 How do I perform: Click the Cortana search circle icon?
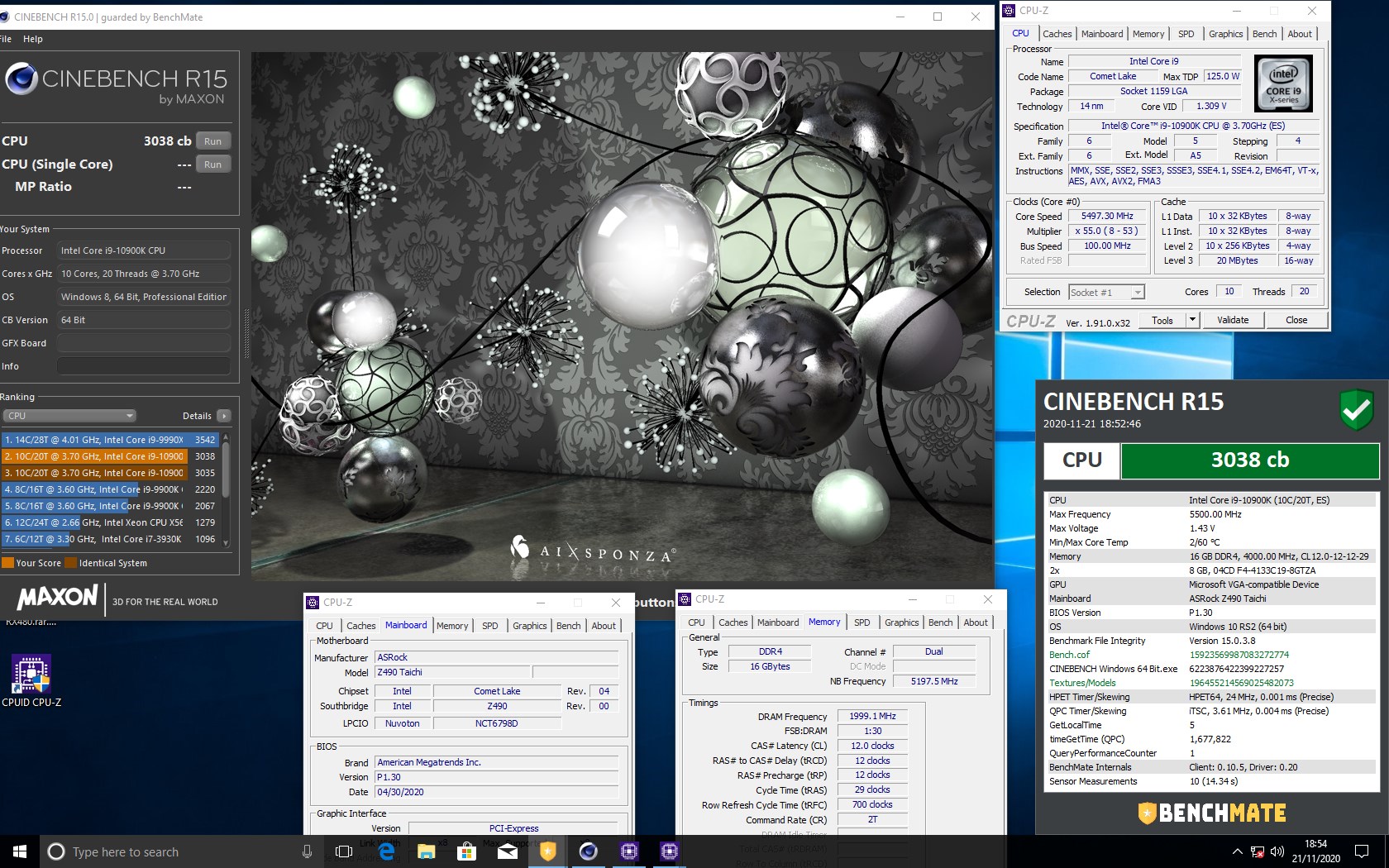56,851
